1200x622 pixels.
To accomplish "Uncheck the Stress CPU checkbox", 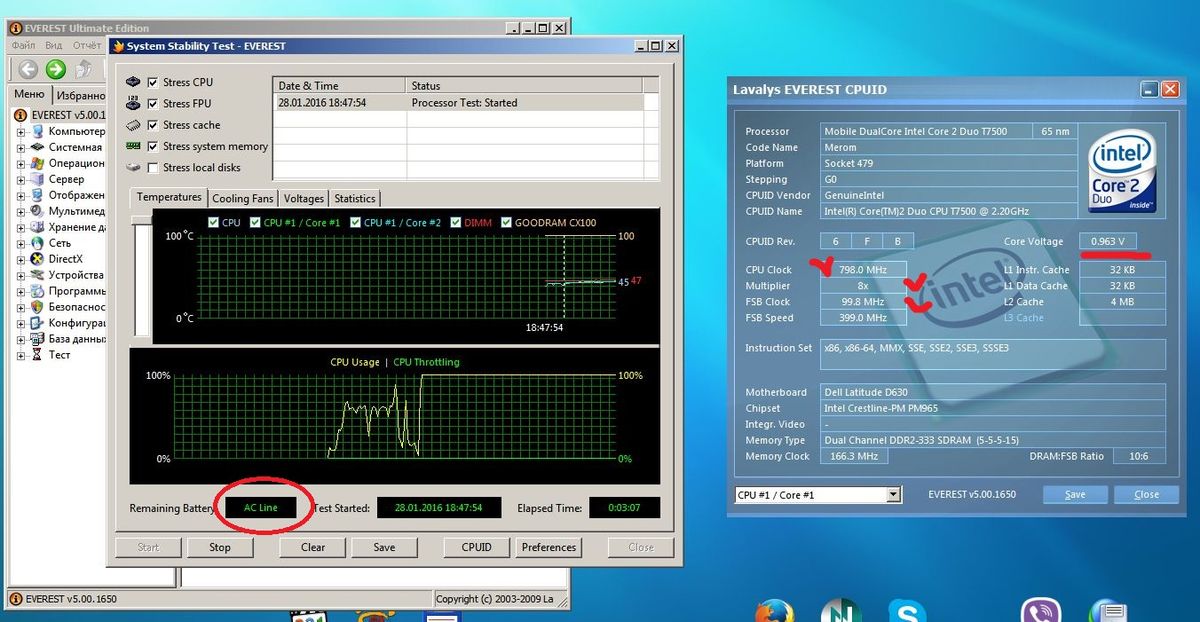I will 153,82.
